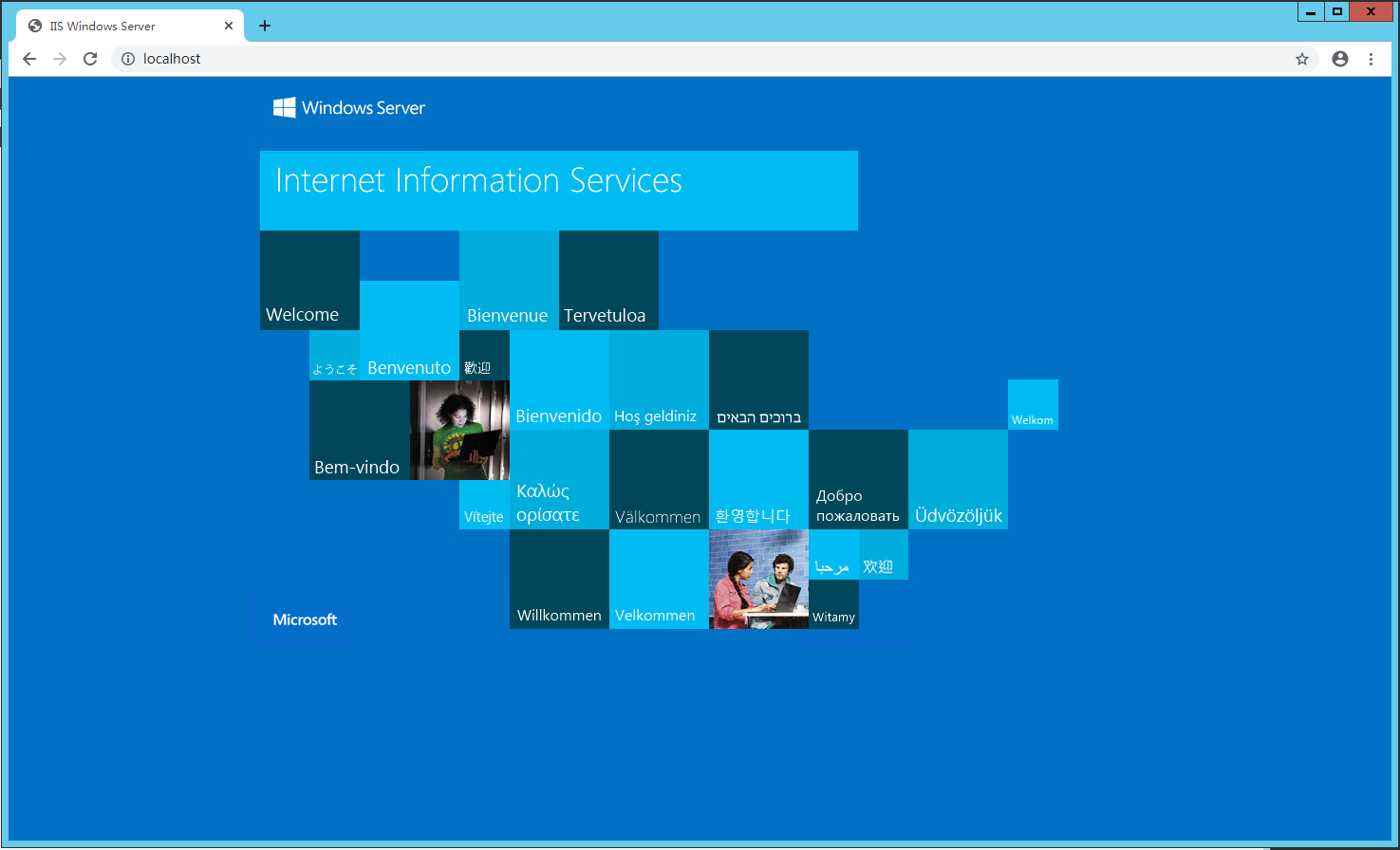Viewport: 1400px width, 850px height.
Task: Maximize the browser window
Action: coord(1336,11)
